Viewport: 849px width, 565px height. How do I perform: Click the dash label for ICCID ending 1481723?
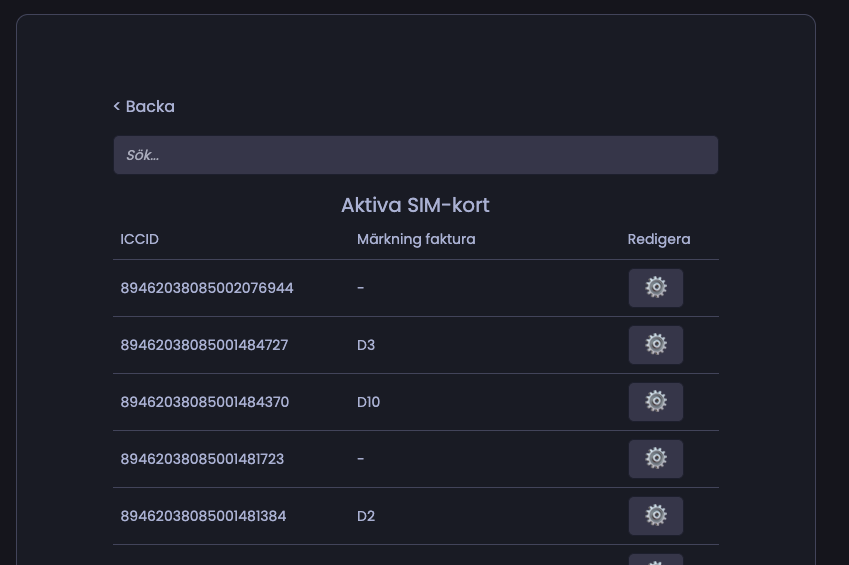[361, 459]
